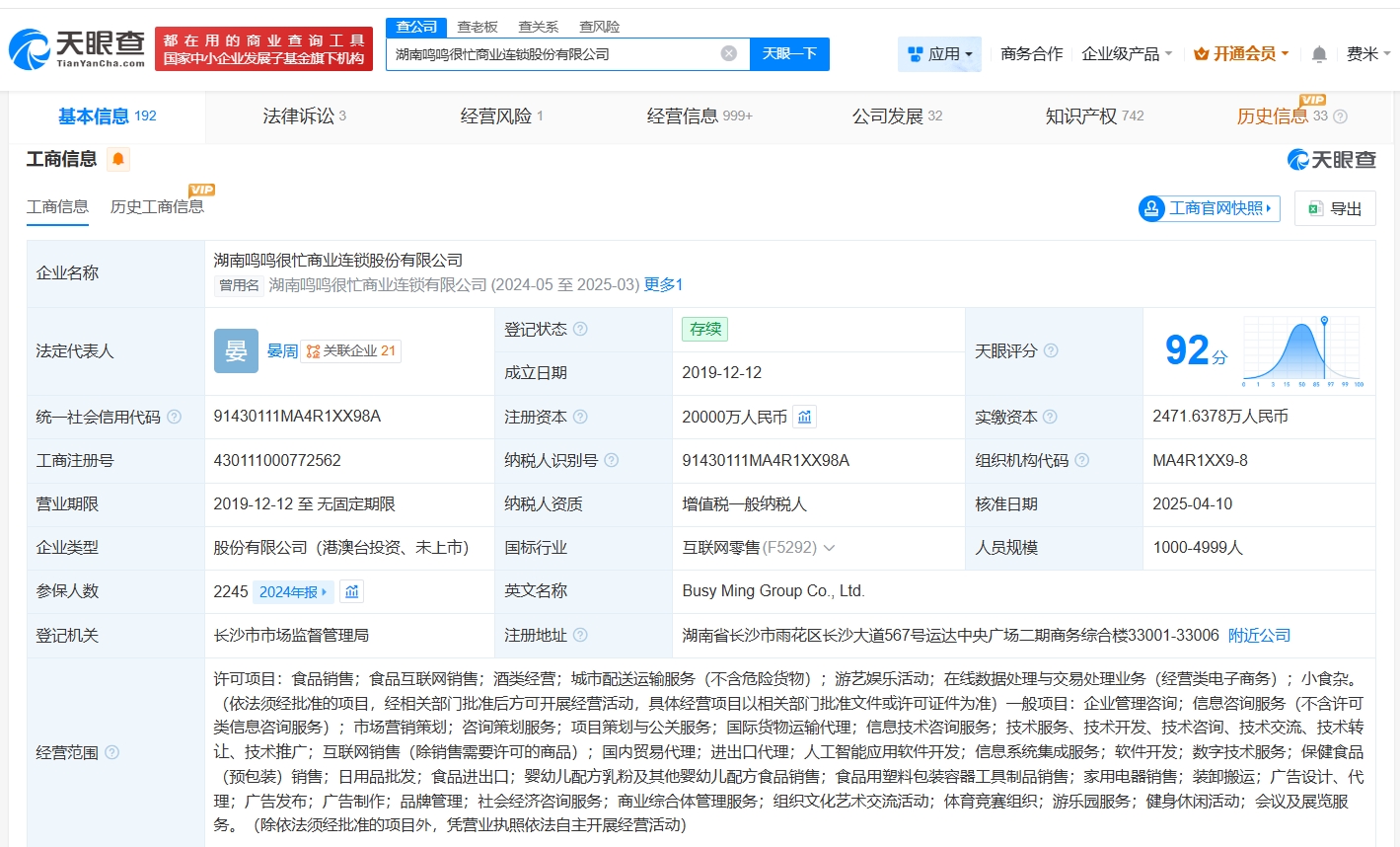Clear the search box with X icon
This screenshot has width=1400, height=847.
[x=728, y=53]
